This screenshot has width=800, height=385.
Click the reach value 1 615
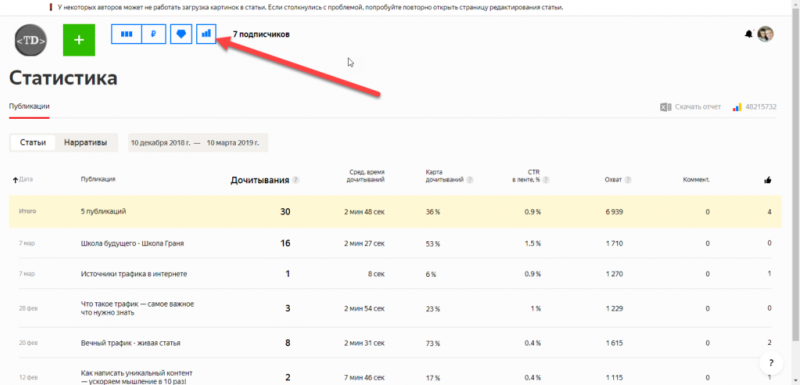point(614,343)
